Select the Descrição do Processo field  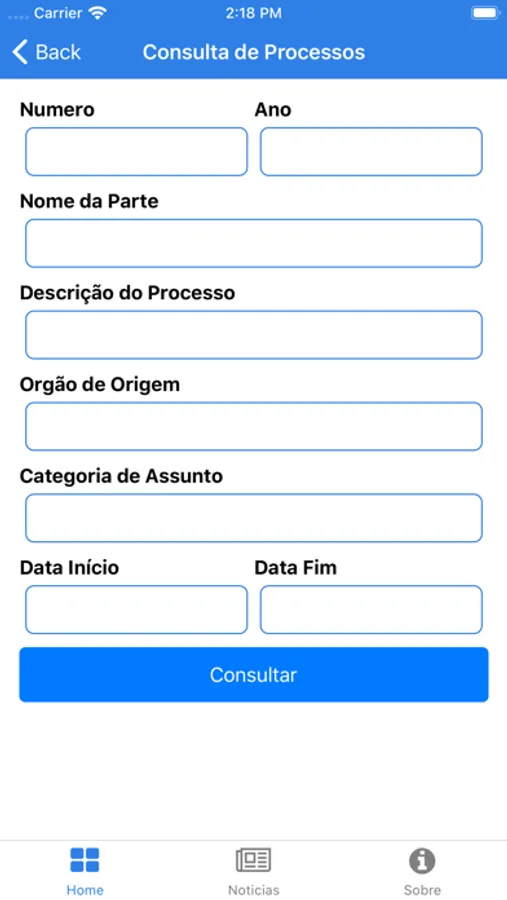click(x=254, y=335)
